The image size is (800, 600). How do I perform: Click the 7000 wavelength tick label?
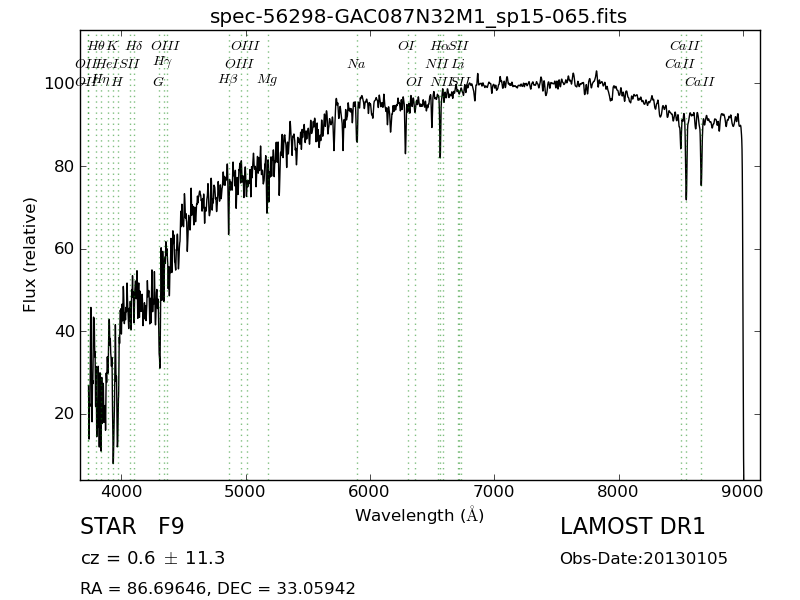[x=494, y=492]
